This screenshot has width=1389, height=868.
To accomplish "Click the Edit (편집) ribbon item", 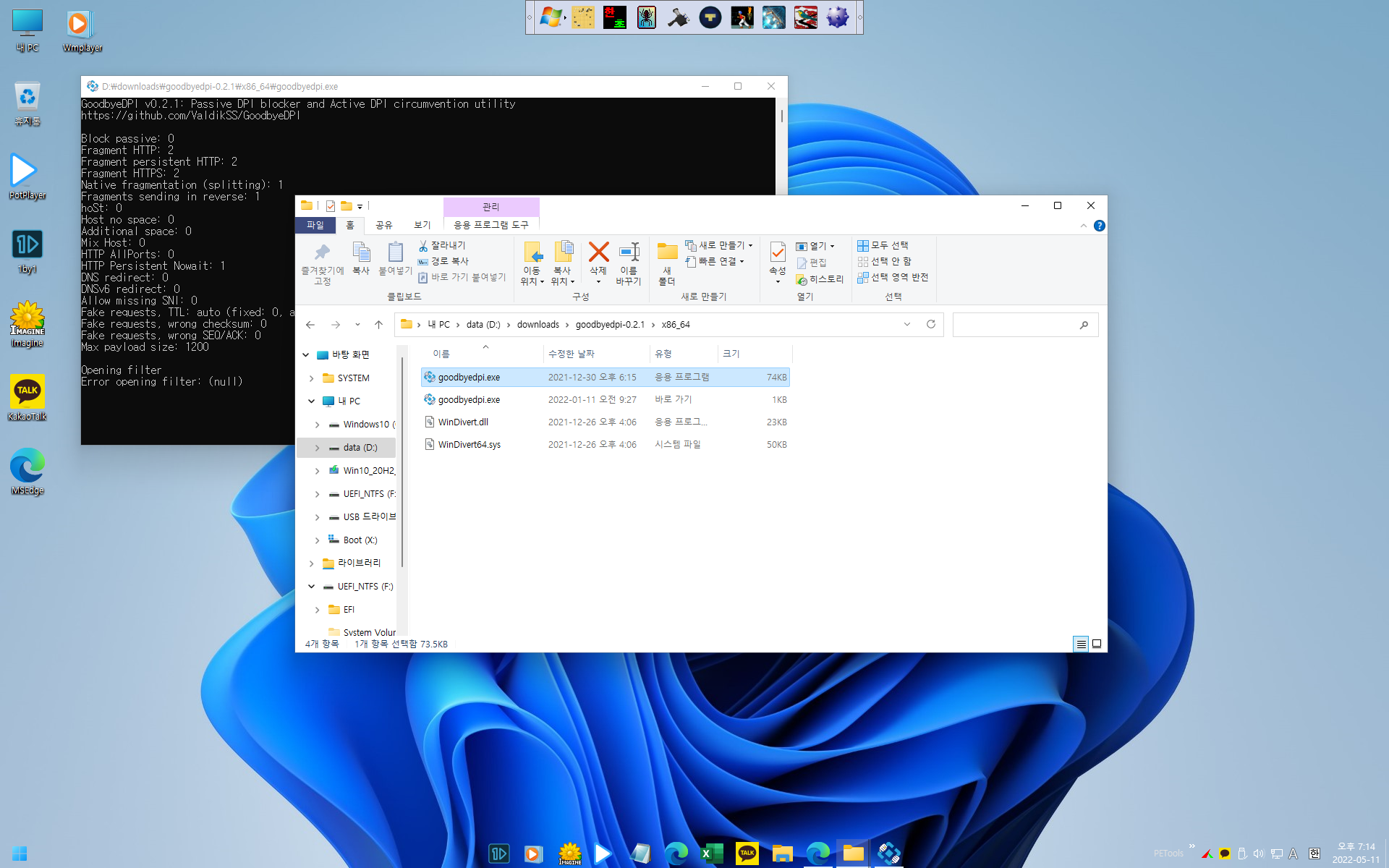I will pos(812,263).
